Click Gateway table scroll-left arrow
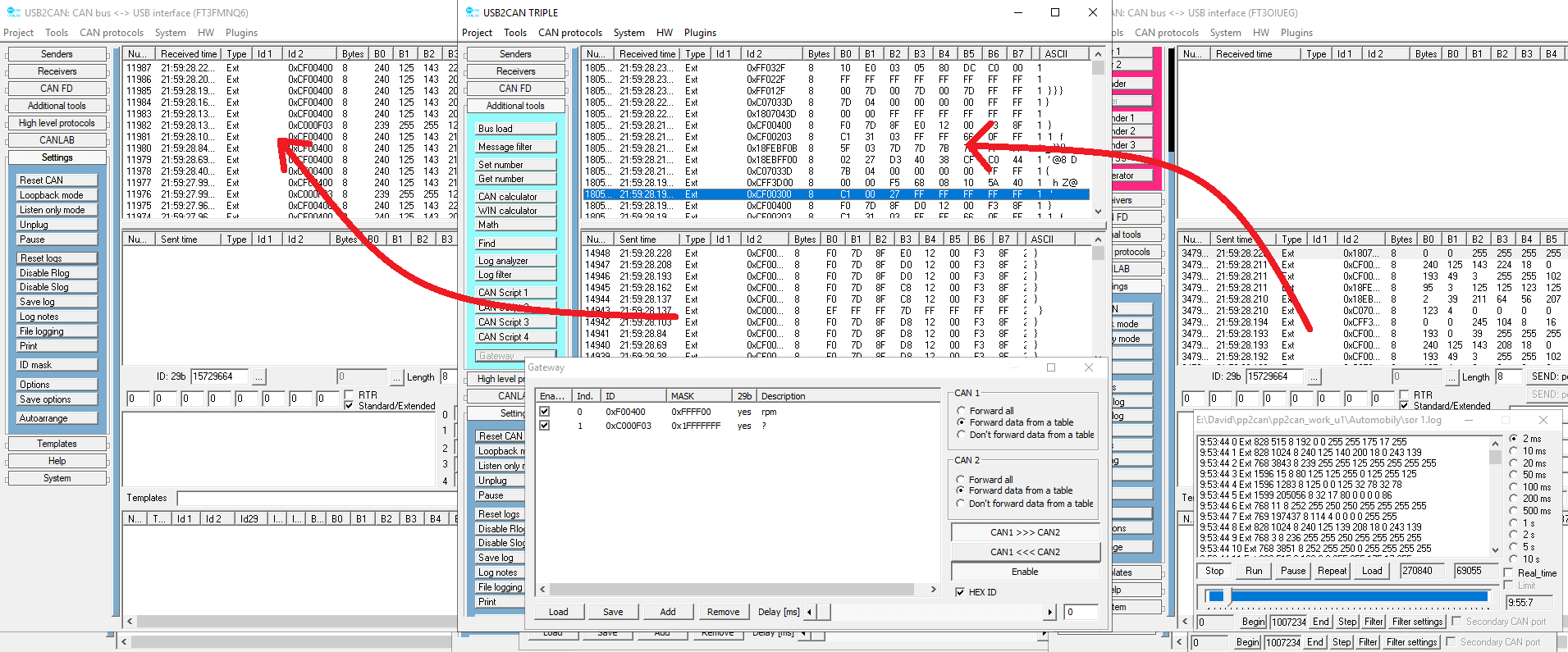Image resolution: width=1568 pixels, height=652 pixels. 542,590
